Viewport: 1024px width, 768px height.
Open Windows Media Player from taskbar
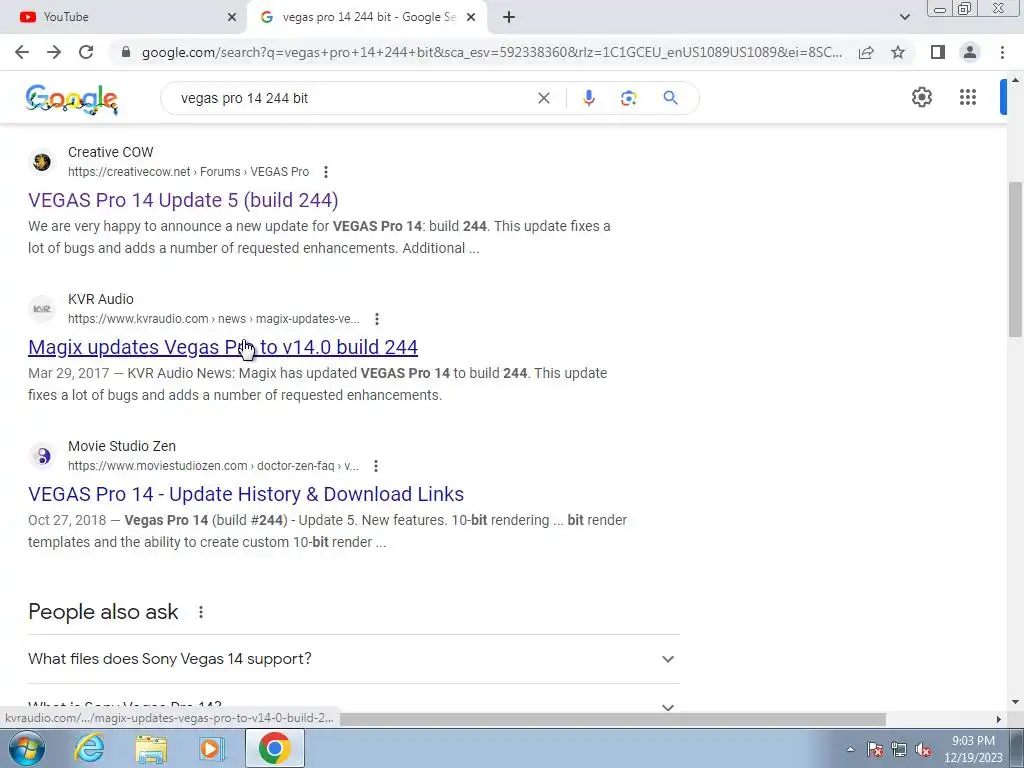212,748
